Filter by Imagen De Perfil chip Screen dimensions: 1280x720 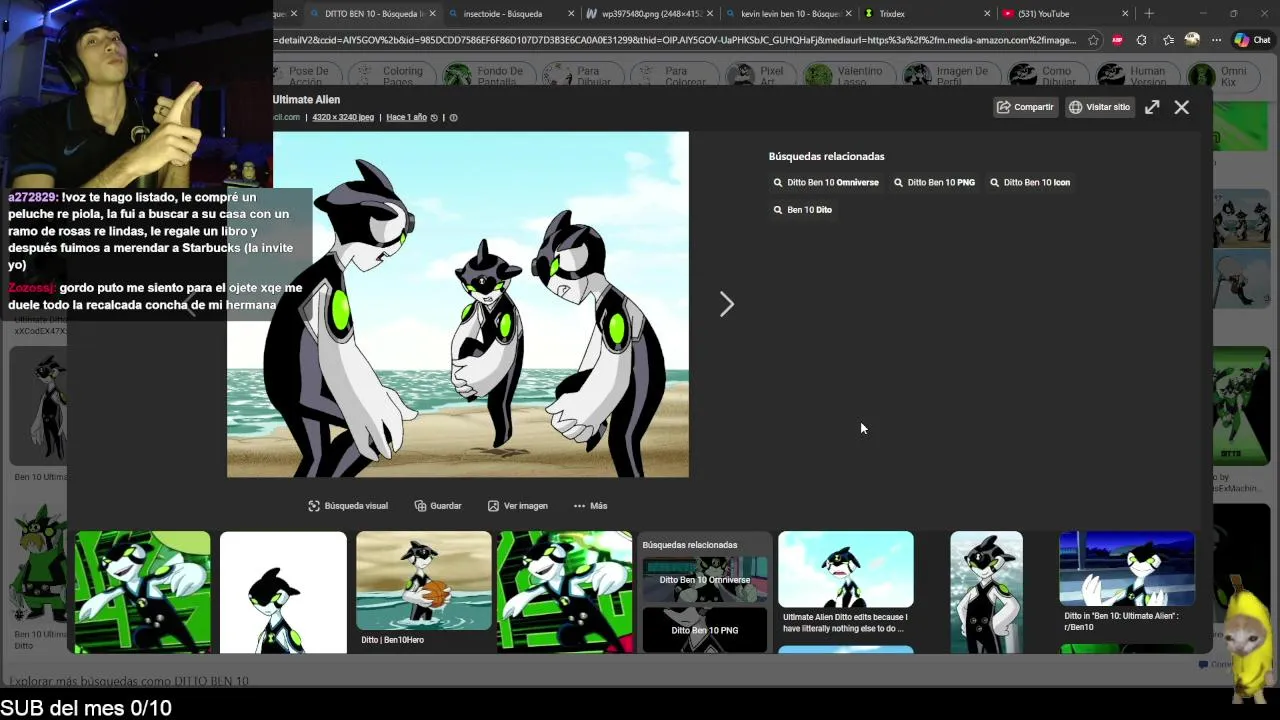tap(949, 76)
